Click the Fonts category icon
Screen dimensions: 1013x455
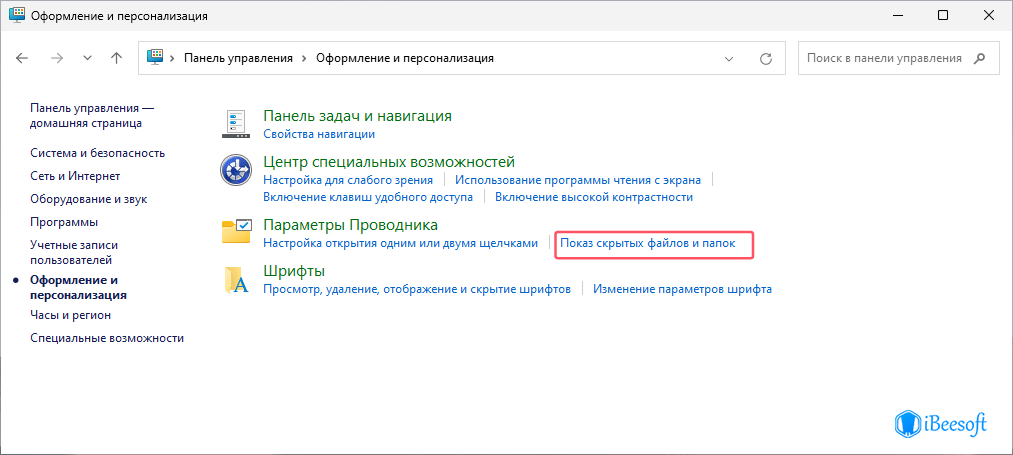point(236,280)
